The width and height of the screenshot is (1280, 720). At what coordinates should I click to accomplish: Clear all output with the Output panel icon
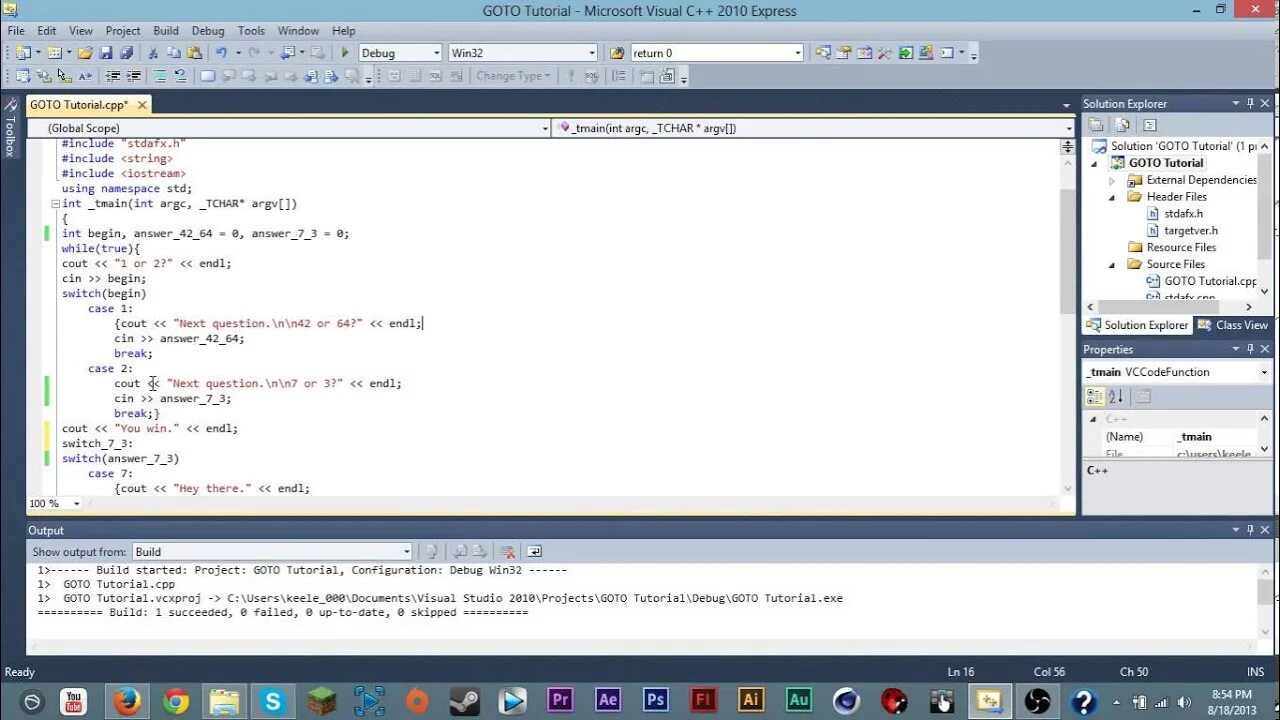[508, 551]
